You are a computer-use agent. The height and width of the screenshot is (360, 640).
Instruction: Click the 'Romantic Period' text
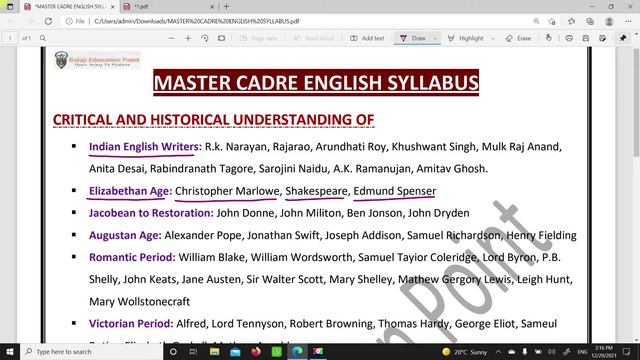(131, 257)
